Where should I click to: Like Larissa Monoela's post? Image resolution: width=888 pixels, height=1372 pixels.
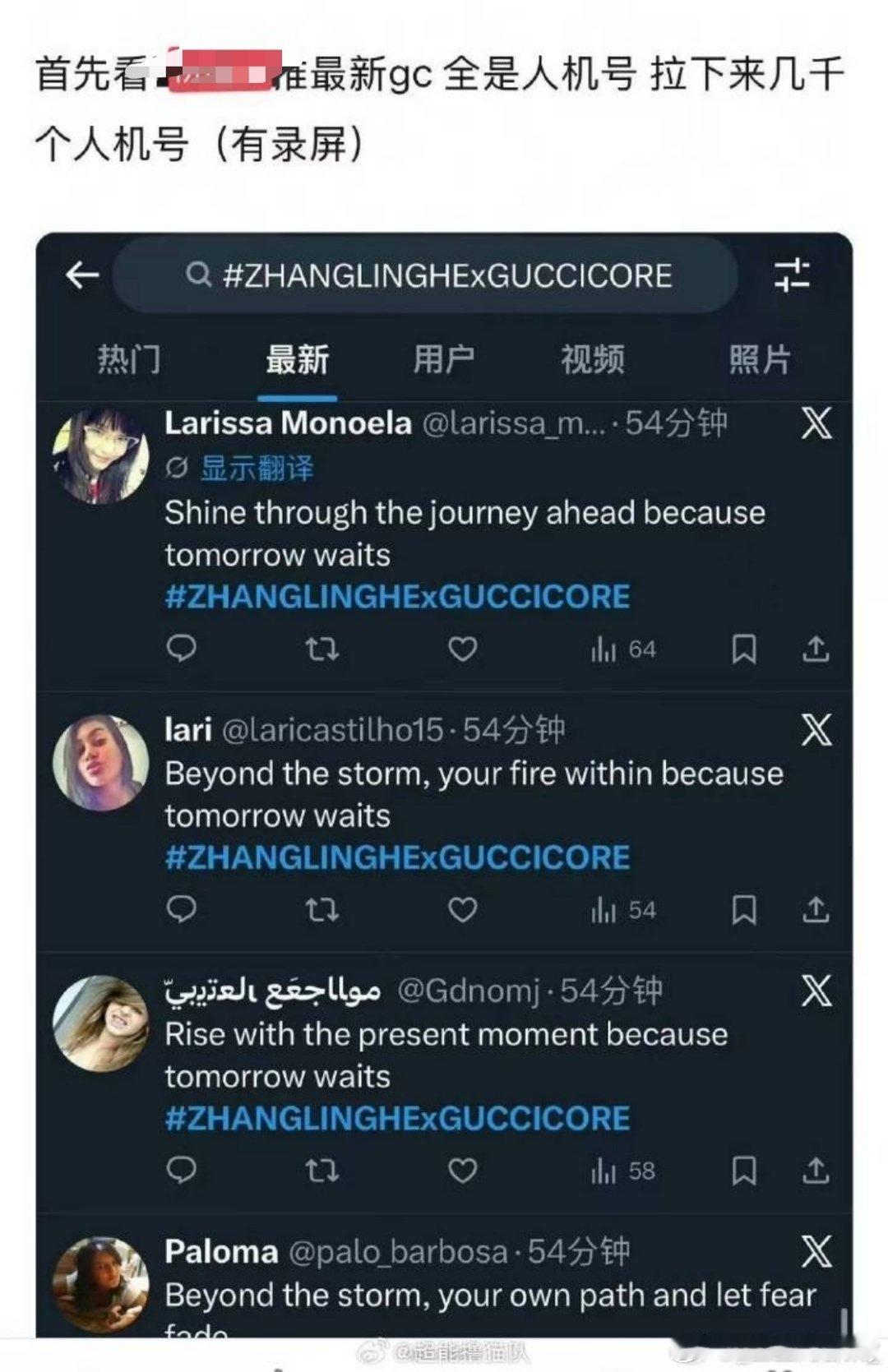coord(463,649)
